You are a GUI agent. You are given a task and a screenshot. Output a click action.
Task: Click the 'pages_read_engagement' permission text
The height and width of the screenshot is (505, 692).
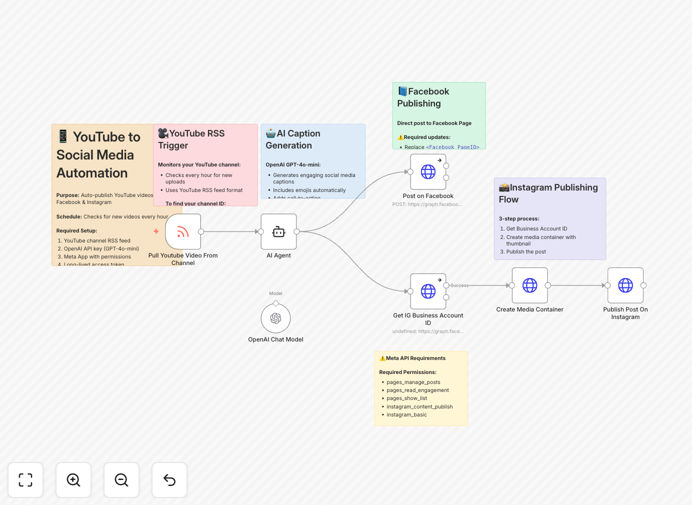(x=418, y=390)
